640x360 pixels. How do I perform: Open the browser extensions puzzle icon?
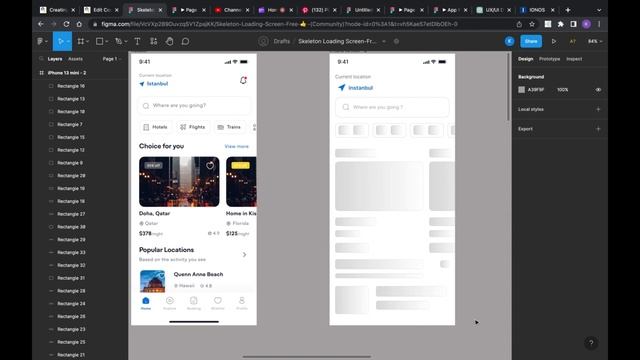(560, 24)
